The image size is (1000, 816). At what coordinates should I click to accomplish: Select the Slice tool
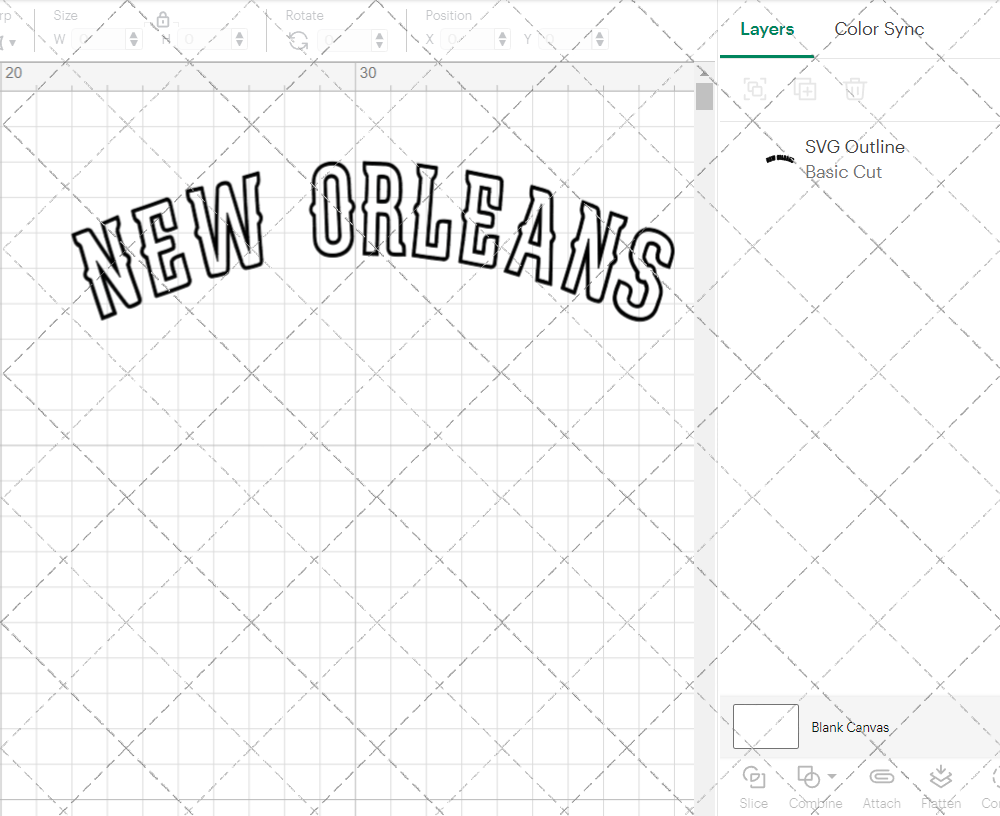[x=753, y=786]
